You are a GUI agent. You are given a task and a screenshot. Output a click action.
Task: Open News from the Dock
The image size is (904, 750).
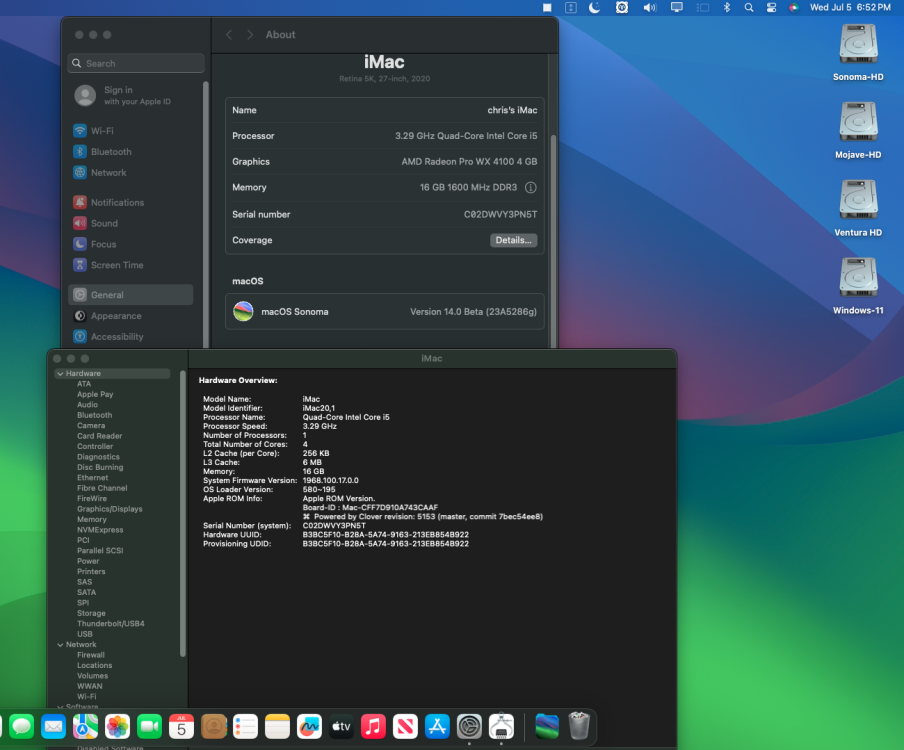[x=405, y=726]
